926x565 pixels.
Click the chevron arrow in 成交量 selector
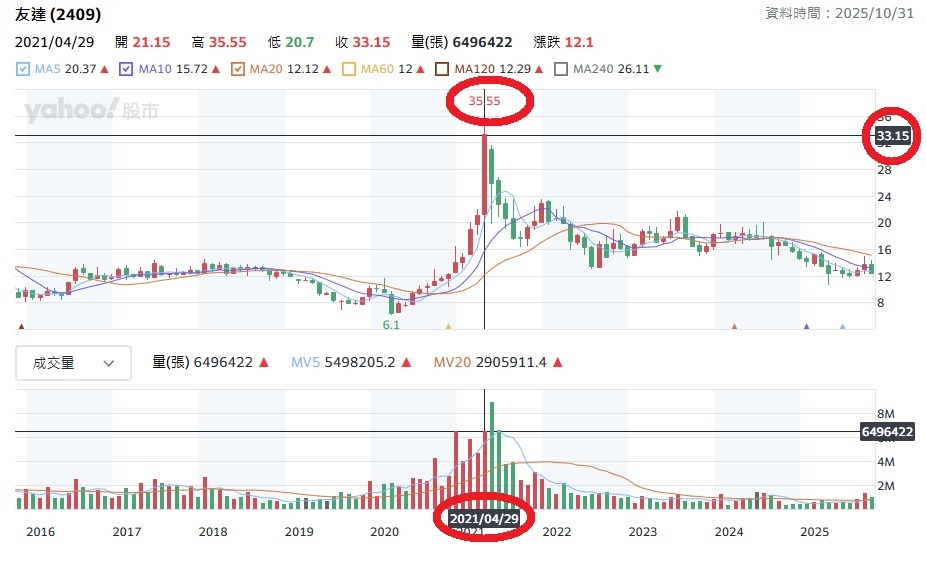(109, 363)
